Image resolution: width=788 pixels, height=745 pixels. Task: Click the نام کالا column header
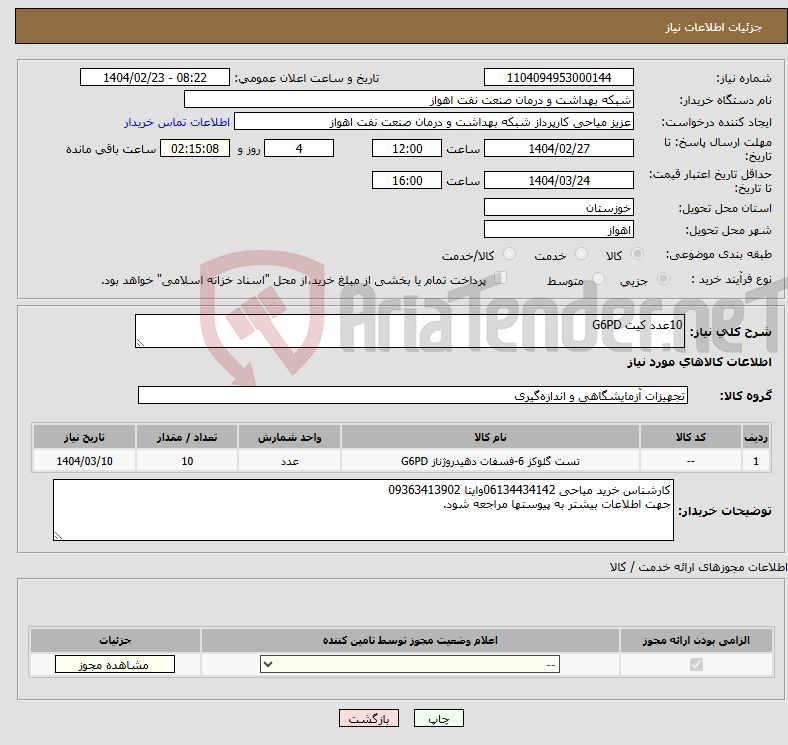490,437
